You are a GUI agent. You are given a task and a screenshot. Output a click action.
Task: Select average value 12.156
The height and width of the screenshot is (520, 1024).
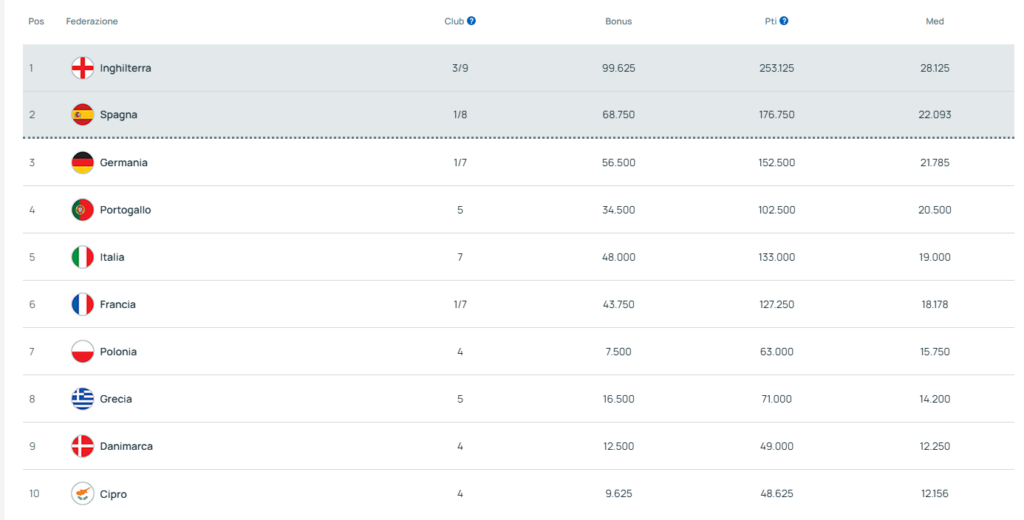[935, 494]
